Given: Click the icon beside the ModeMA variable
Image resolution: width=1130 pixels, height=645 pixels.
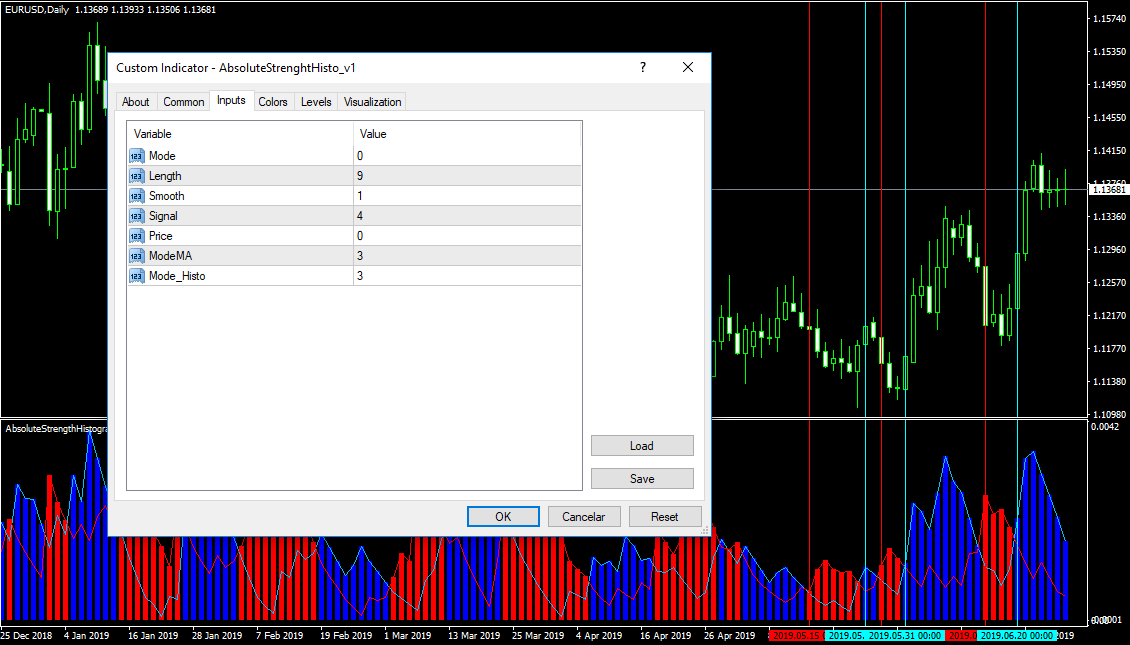Looking at the screenshot, I should [137, 256].
